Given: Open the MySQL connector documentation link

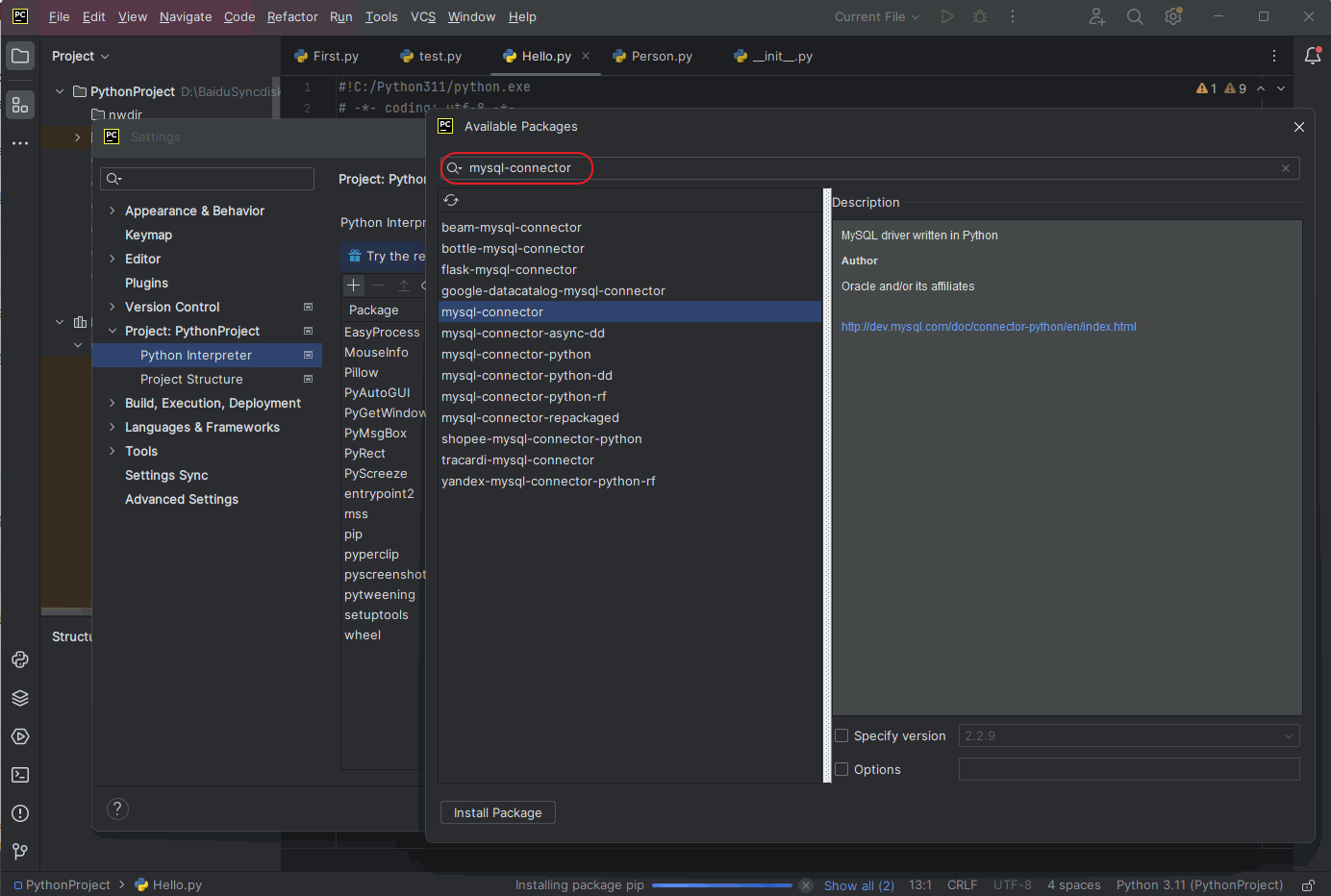Looking at the screenshot, I should pos(988,327).
